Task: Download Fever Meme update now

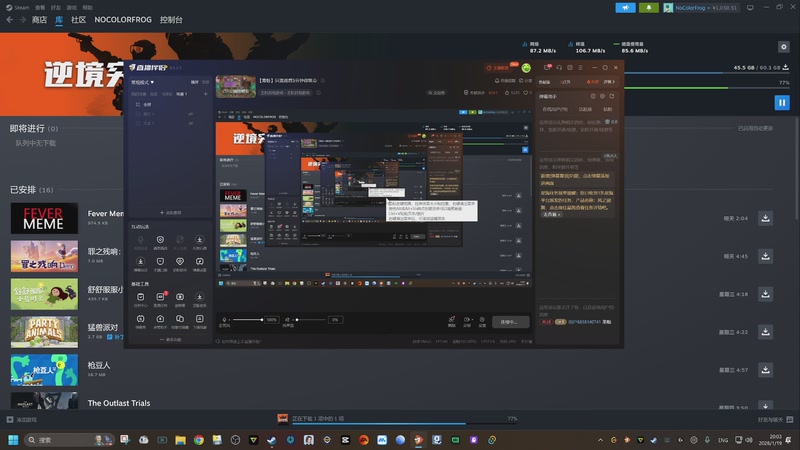Action: pos(765,218)
